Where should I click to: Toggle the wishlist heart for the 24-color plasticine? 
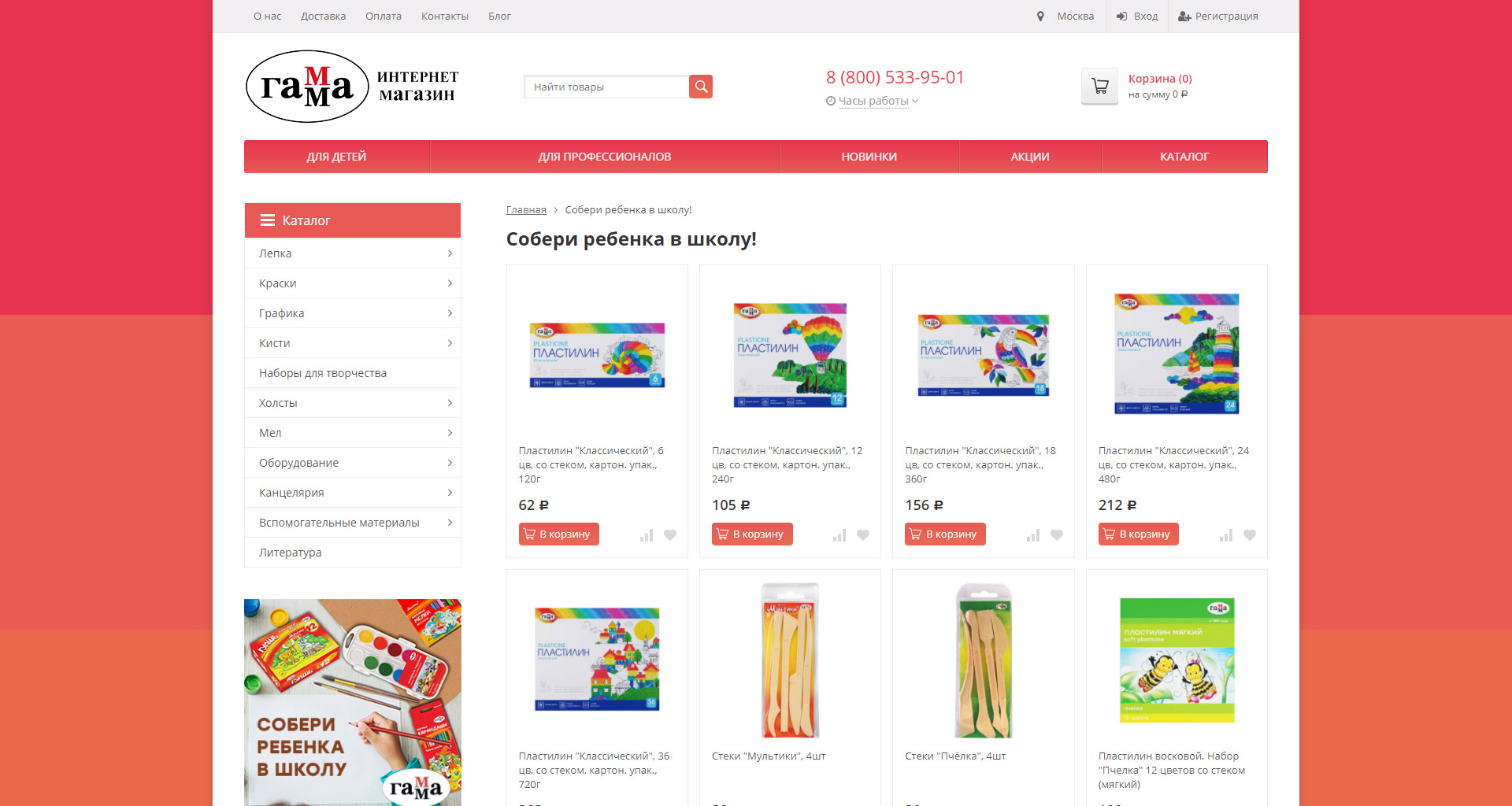pyautogui.click(x=1250, y=535)
